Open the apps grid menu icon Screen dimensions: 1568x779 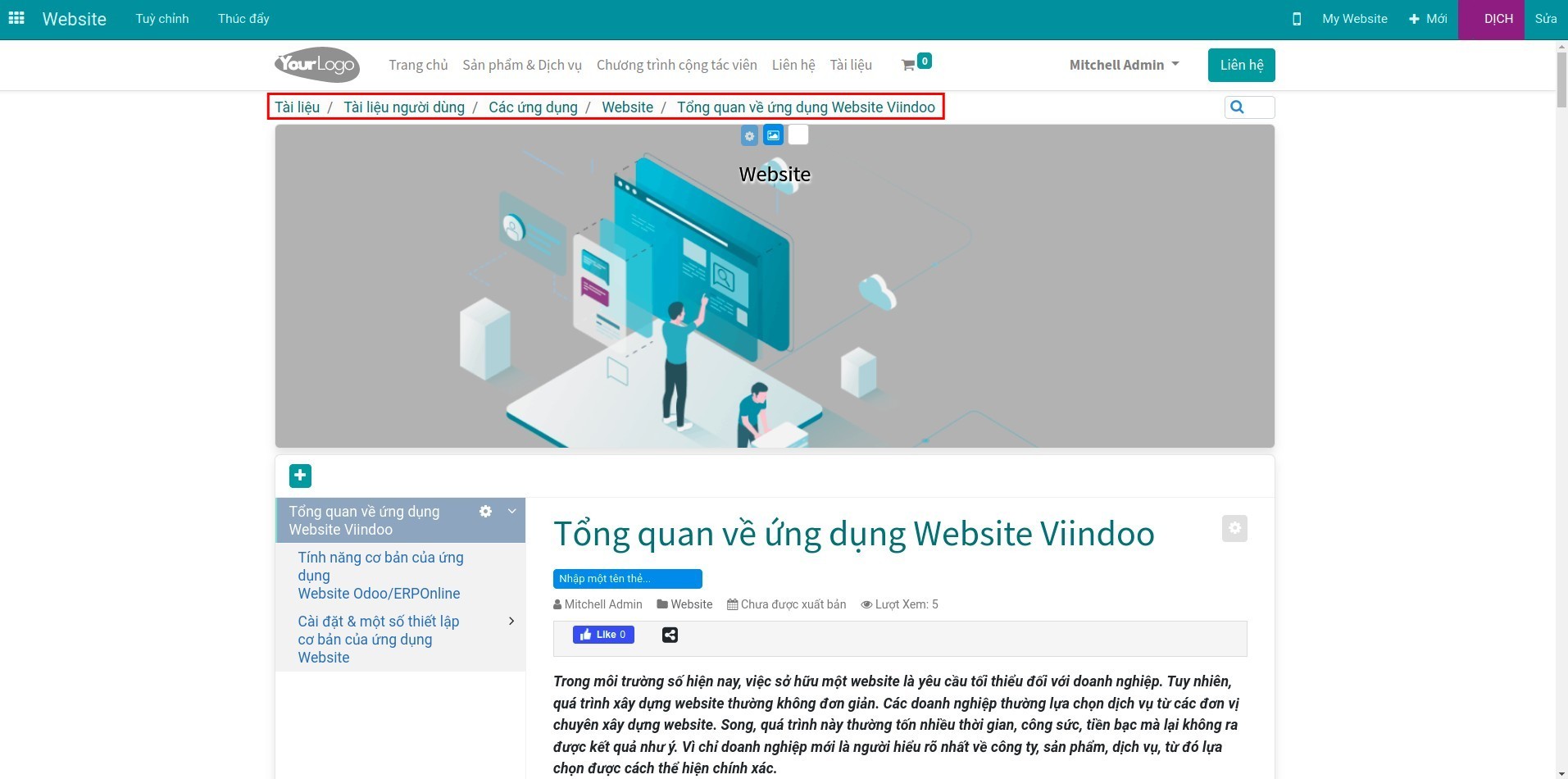click(16, 18)
